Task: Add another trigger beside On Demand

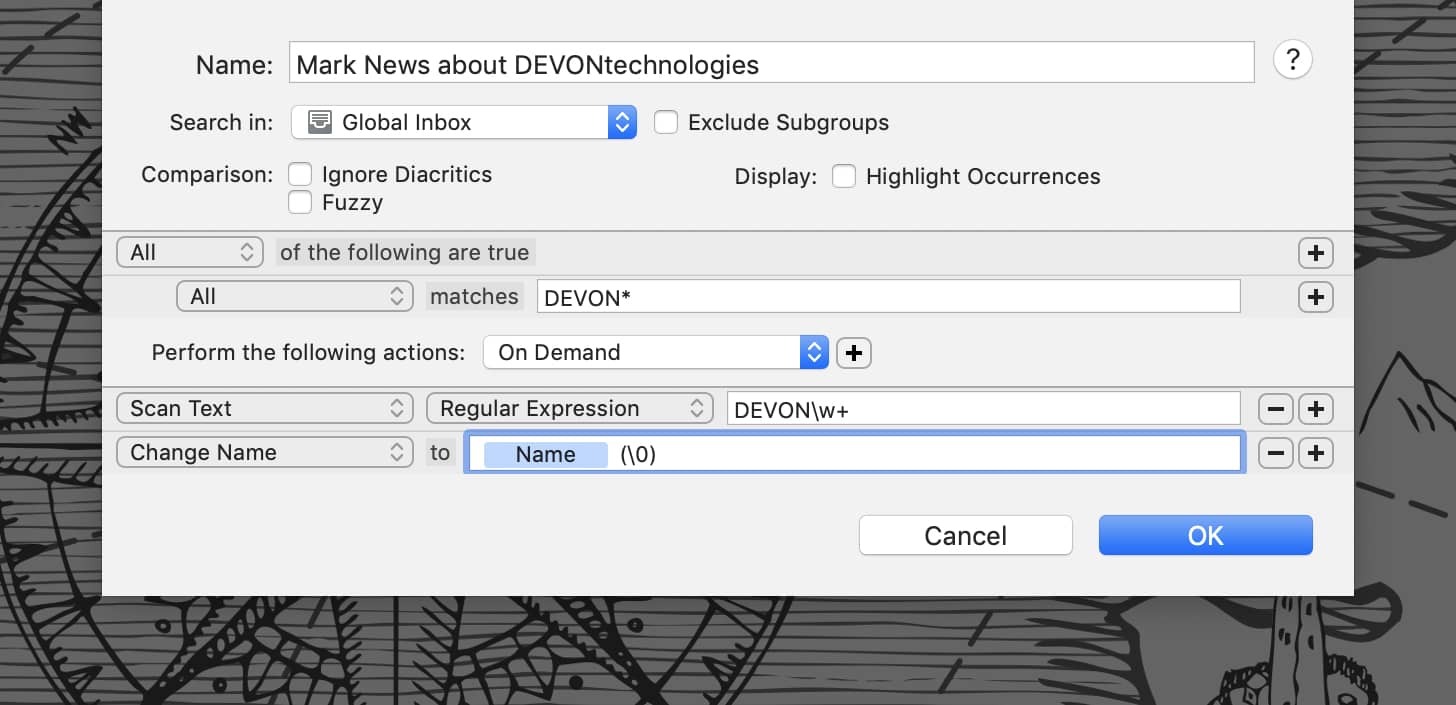Action: point(854,353)
